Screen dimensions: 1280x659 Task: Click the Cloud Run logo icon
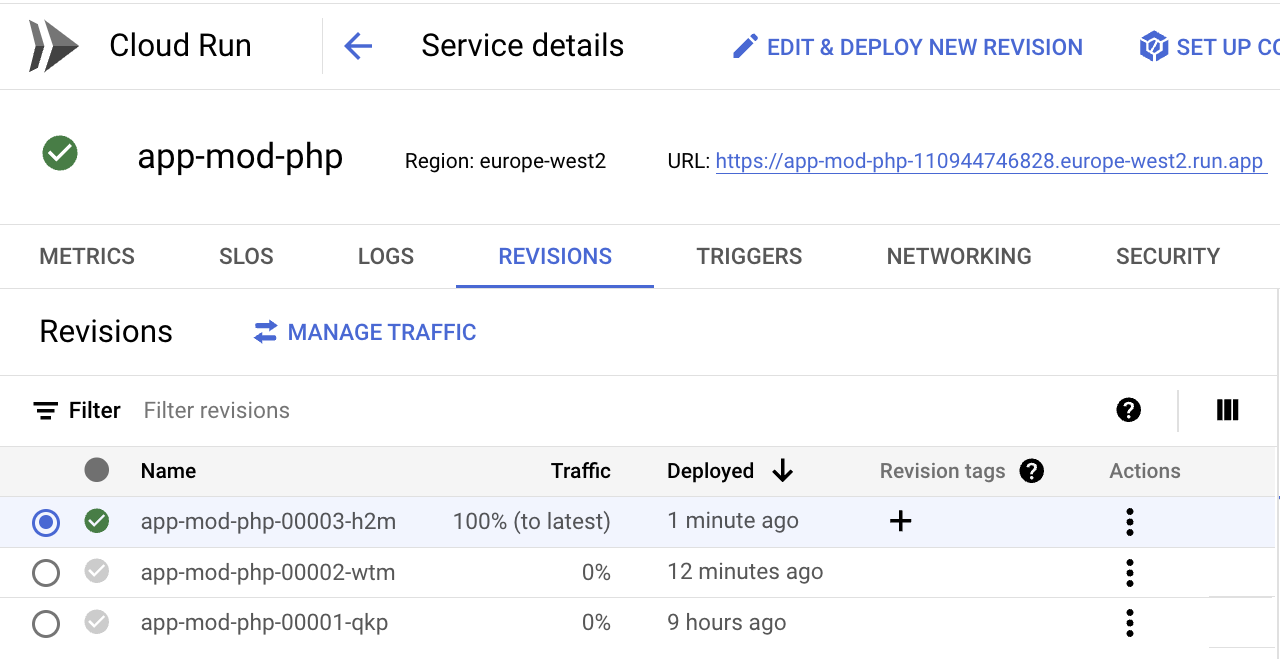pos(53,46)
